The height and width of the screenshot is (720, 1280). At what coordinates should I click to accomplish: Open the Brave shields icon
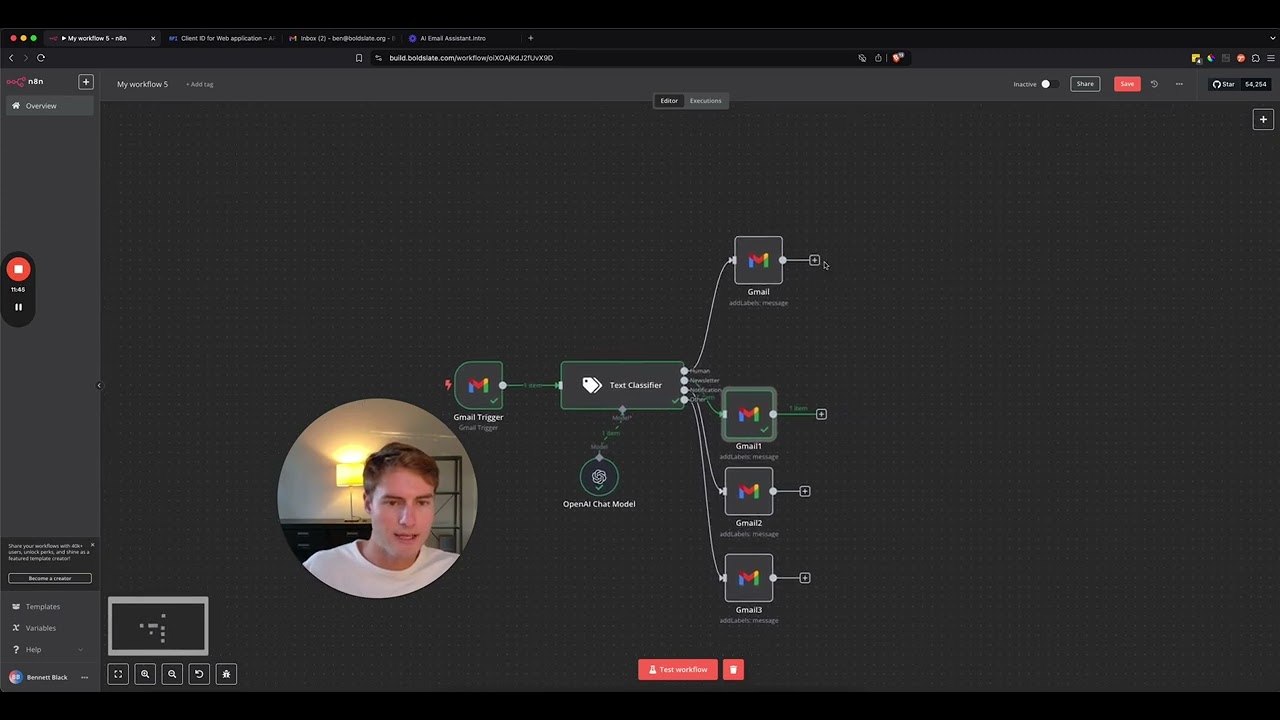pos(897,58)
